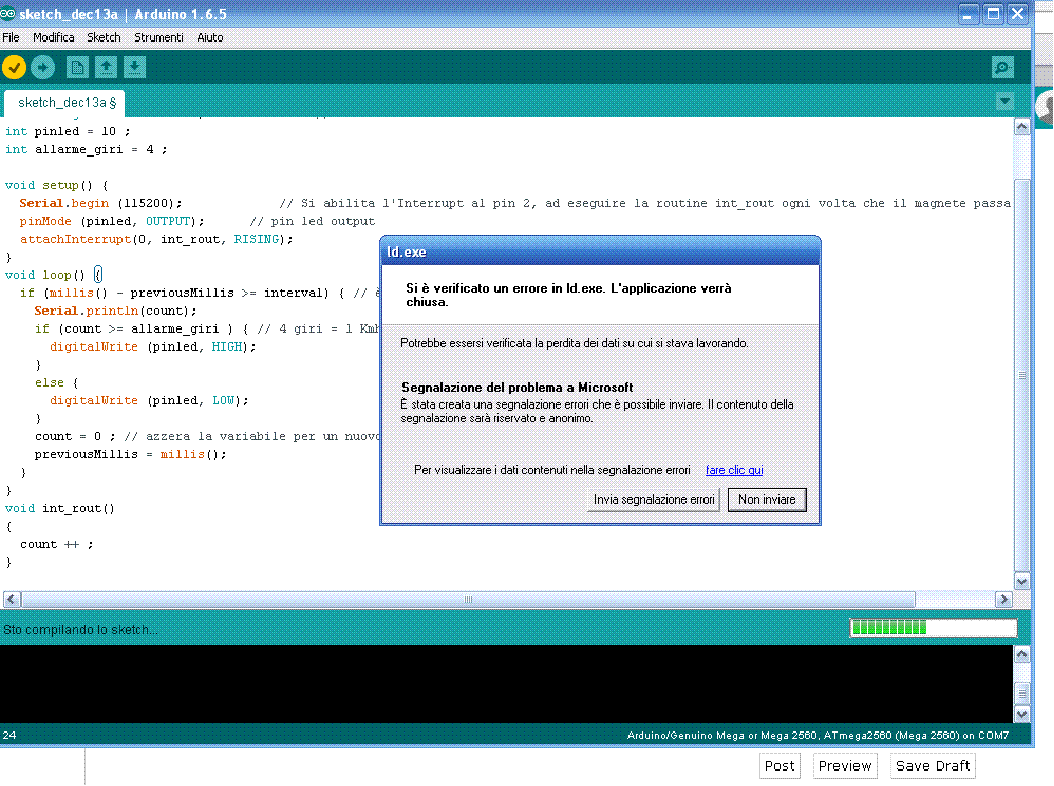
Task: Click the Non inviare button
Action: point(767,499)
